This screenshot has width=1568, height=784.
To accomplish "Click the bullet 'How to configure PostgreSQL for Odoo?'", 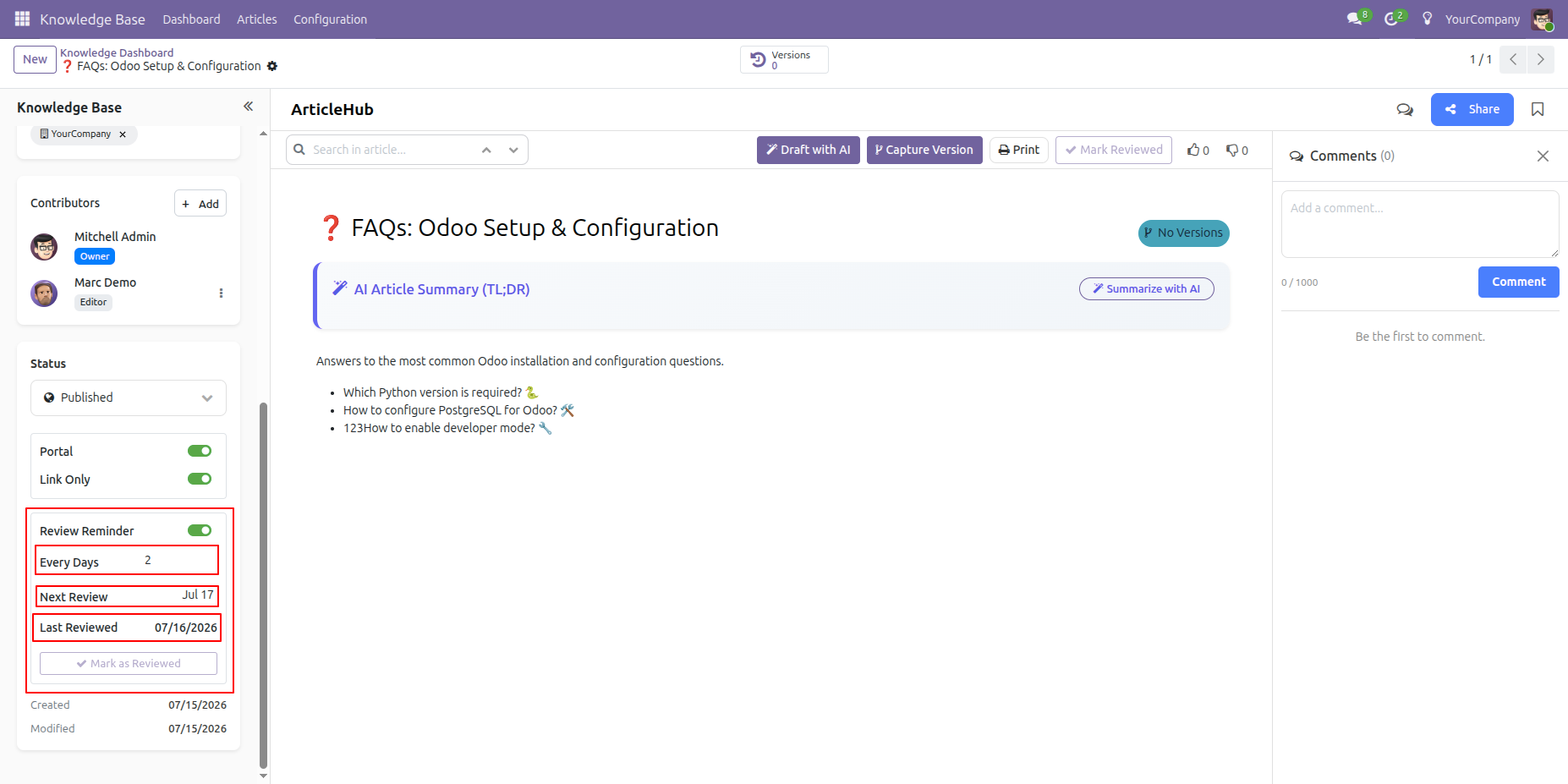I will point(458,410).
